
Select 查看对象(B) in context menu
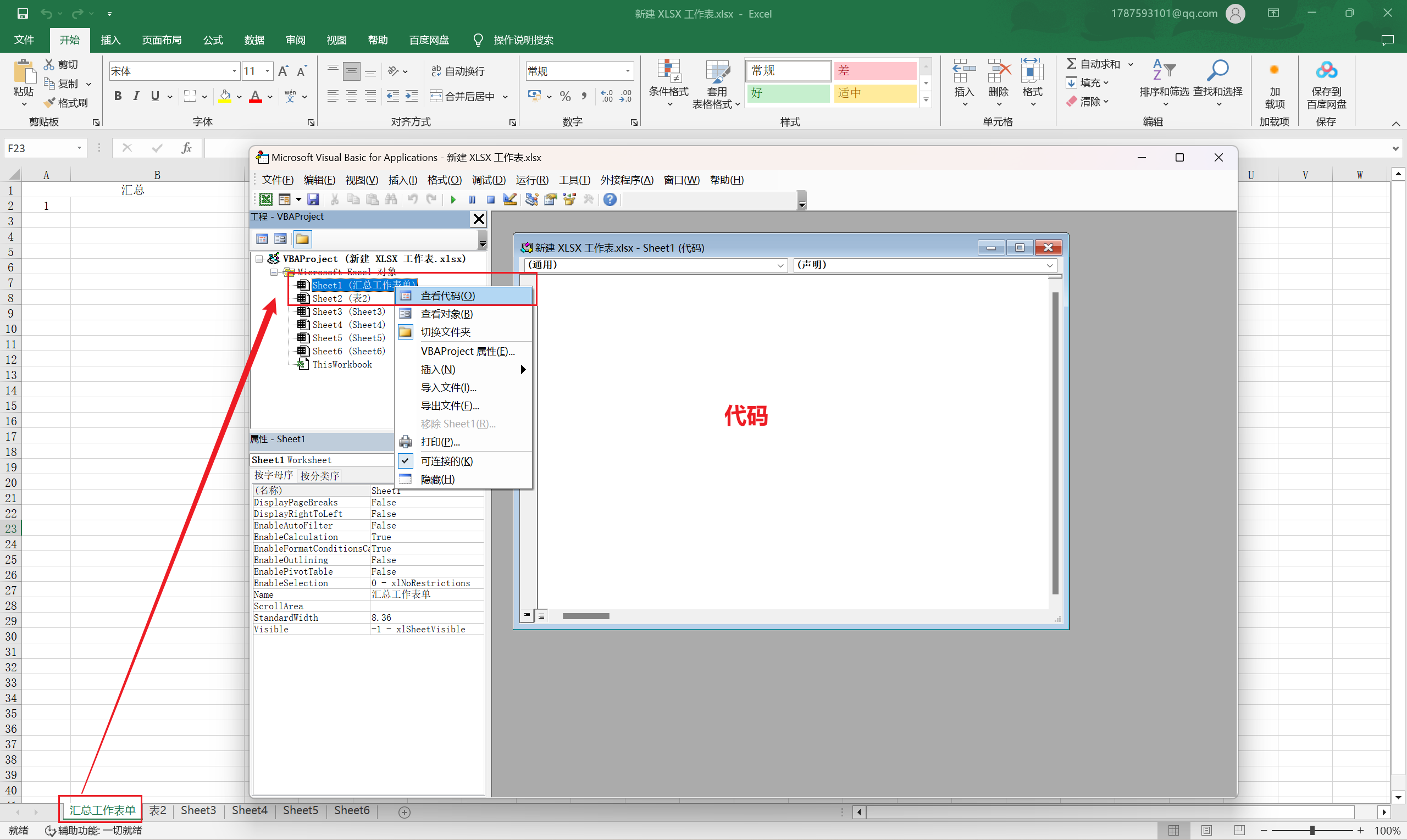(x=464, y=314)
